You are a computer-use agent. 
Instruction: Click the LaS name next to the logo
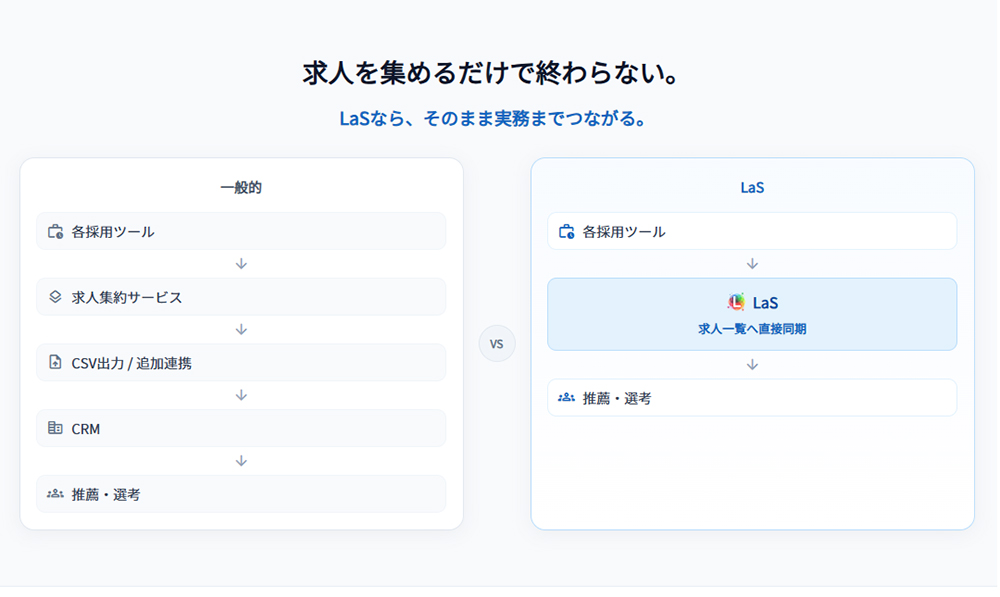coord(765,302)
